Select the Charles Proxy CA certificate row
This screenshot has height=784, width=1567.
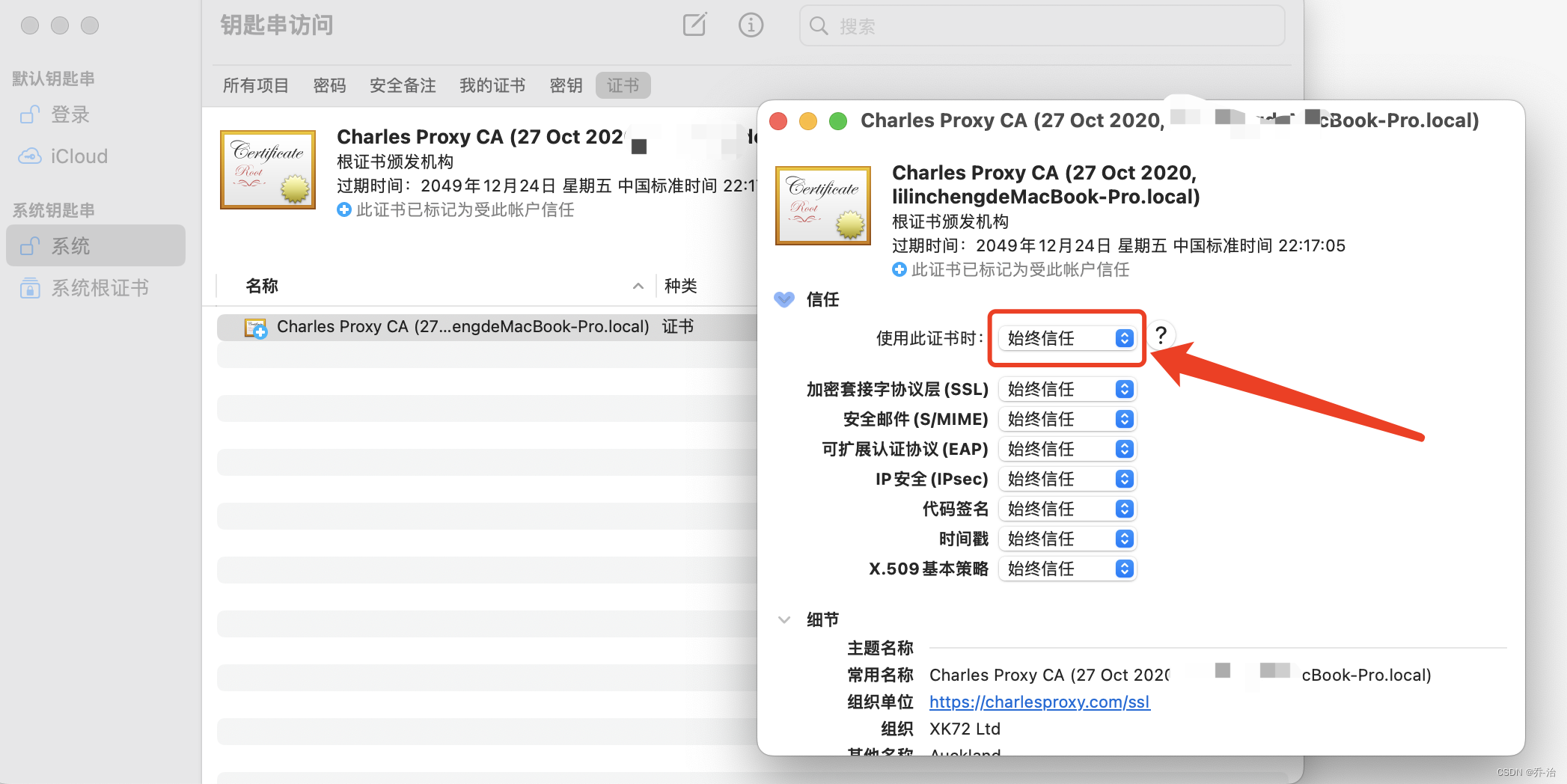pos(486,327)
